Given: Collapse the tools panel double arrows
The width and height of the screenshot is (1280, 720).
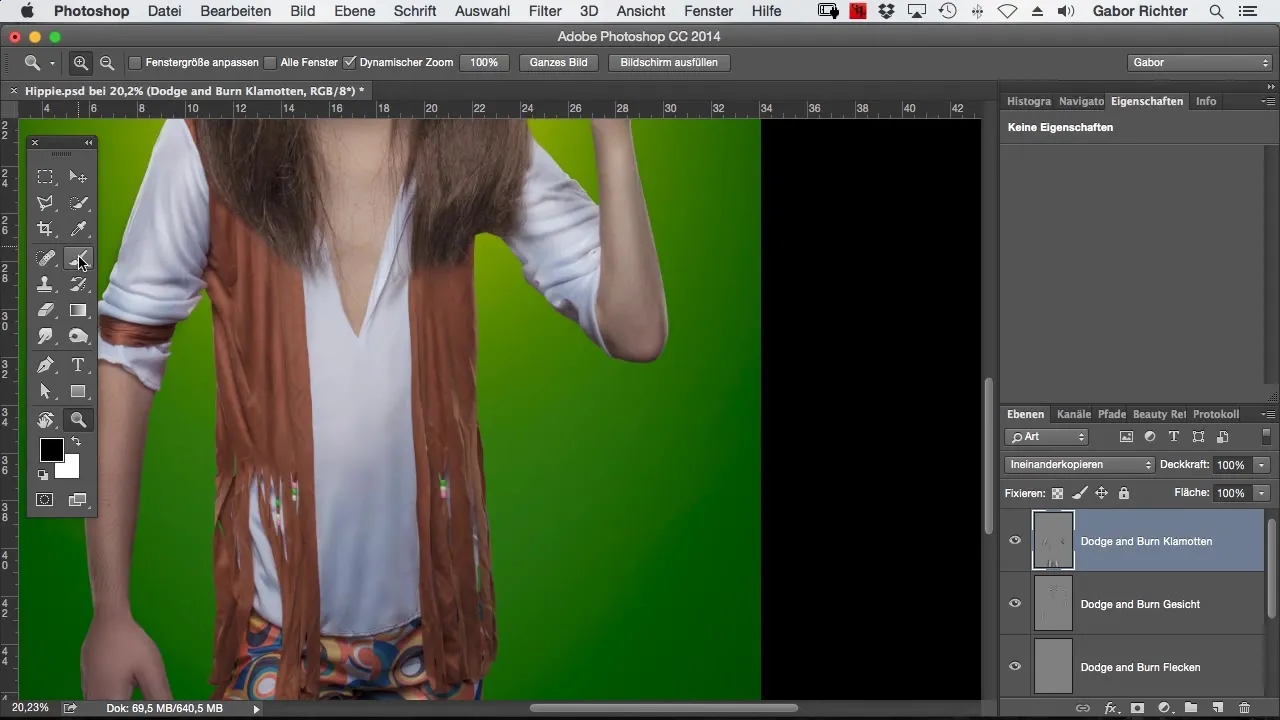Looking at the screenshot, I should (88, 143).
